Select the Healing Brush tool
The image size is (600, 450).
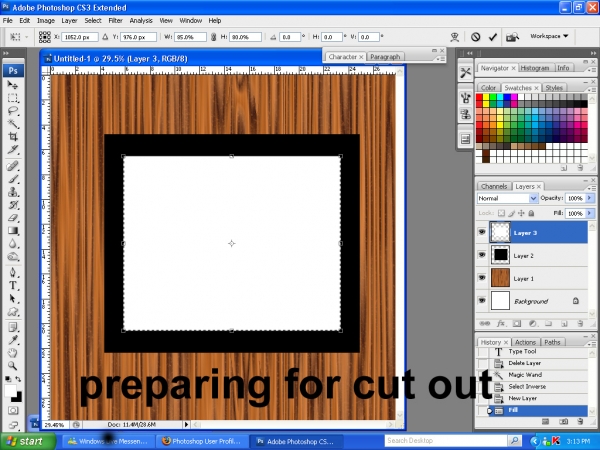point(13,166)
